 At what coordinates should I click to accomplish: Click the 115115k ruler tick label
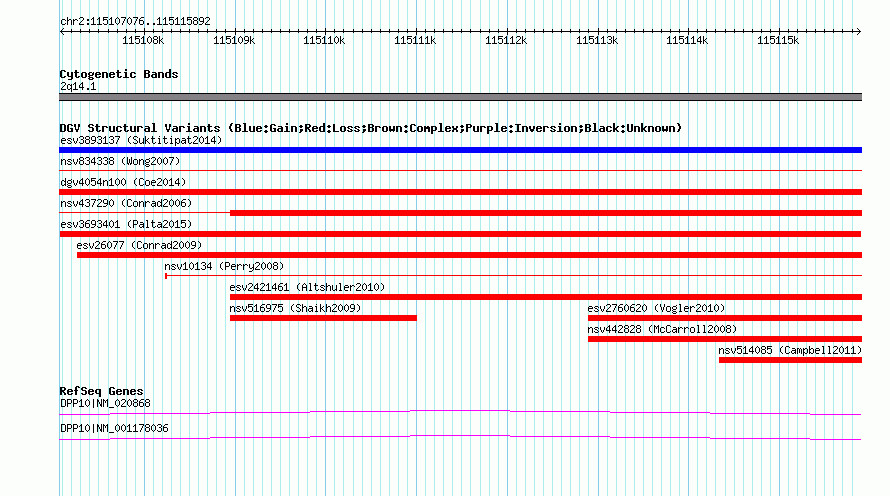[778, 40]
